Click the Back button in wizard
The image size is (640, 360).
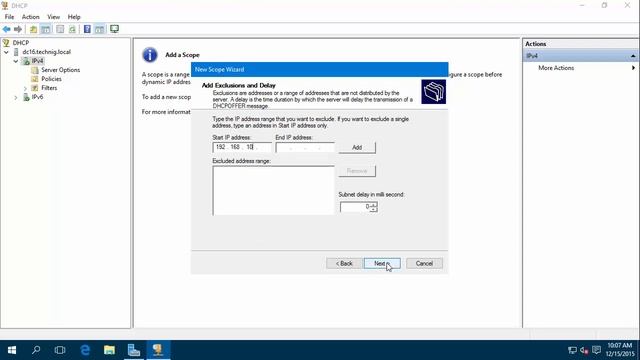pyautogui.click(x=344, y=263)
